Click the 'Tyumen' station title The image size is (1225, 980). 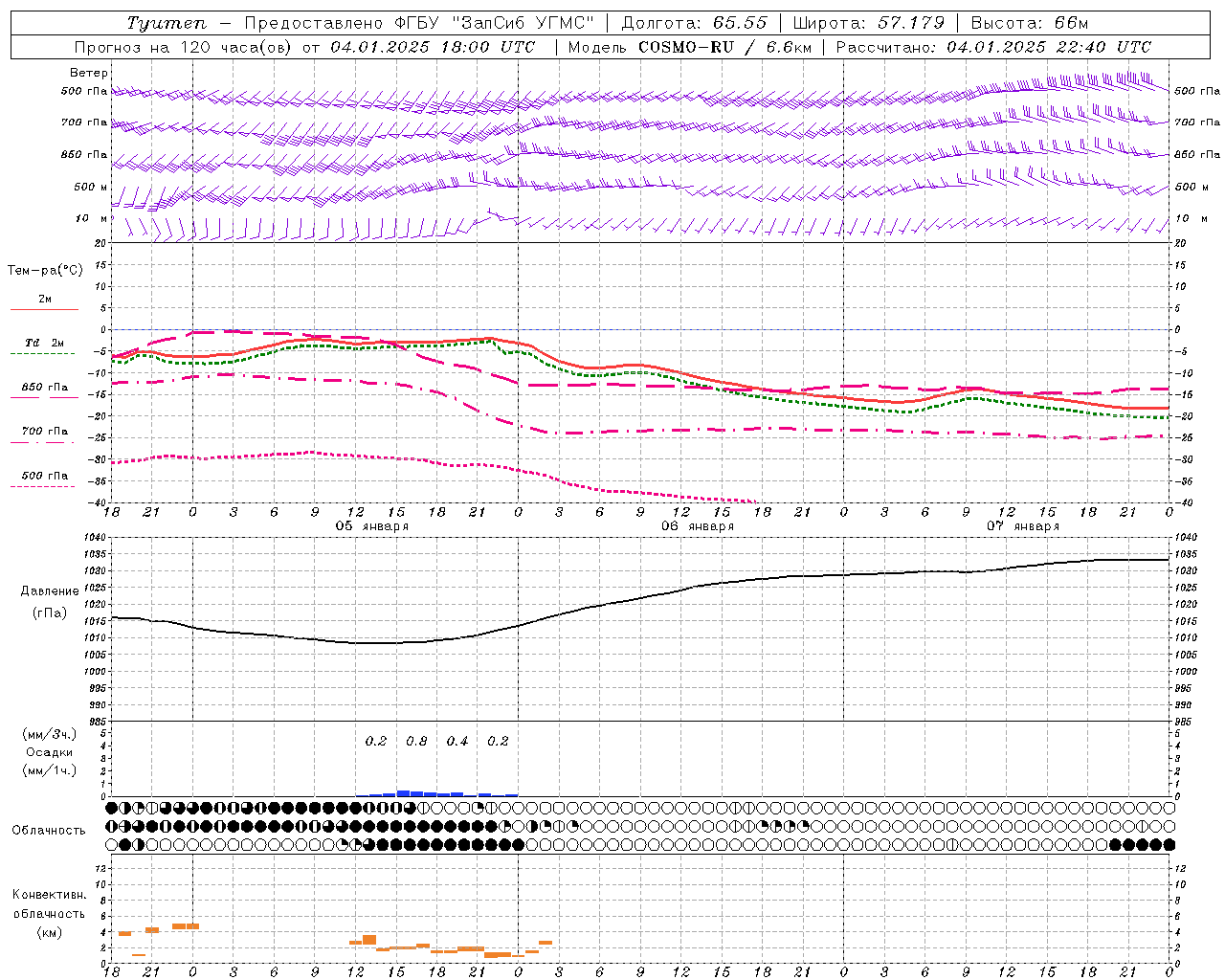167,23
